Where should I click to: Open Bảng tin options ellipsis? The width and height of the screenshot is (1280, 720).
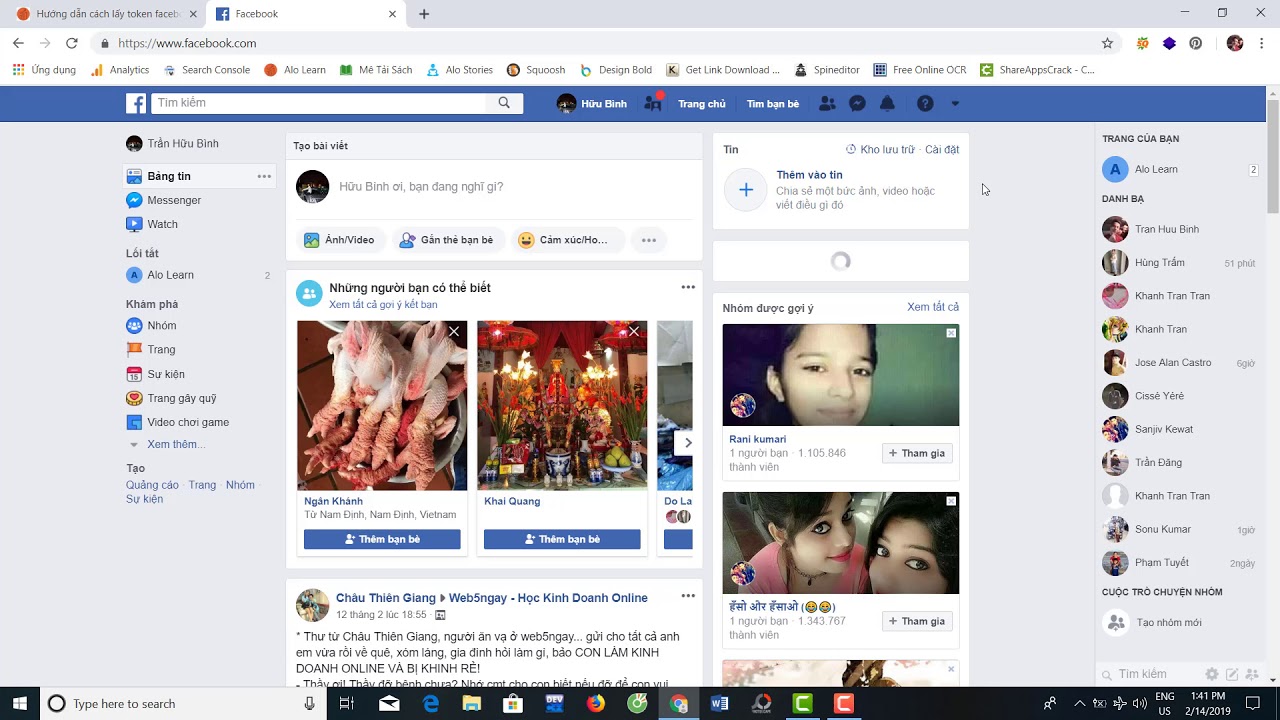(x=264, y=176)
